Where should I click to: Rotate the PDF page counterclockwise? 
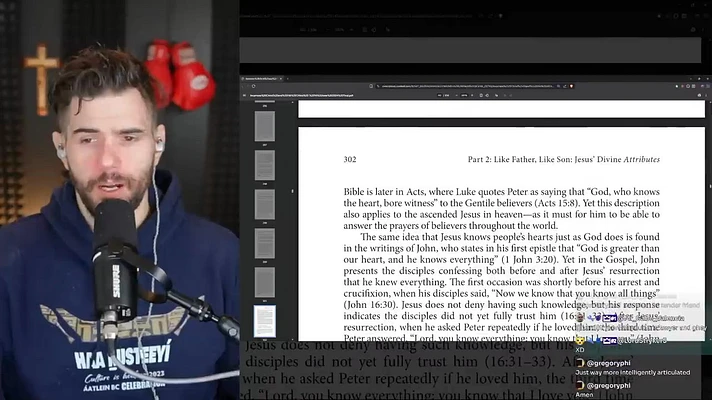(487, 95)
